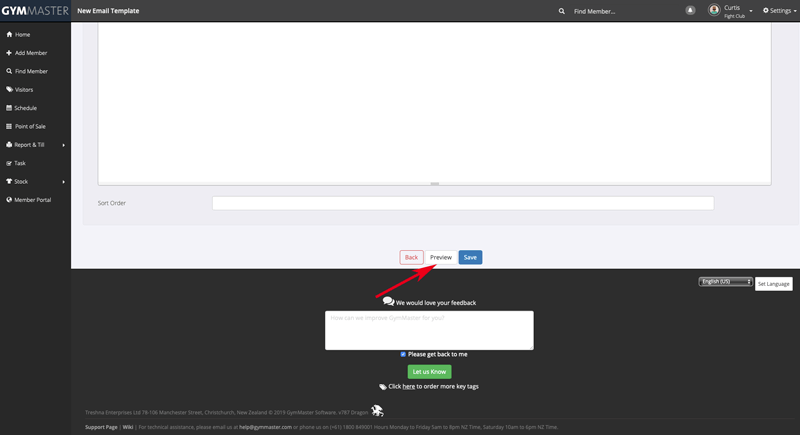This screenshot has height=435, width=800.
Task: Open notifications bell icon
Action: [x=690, y=11]
